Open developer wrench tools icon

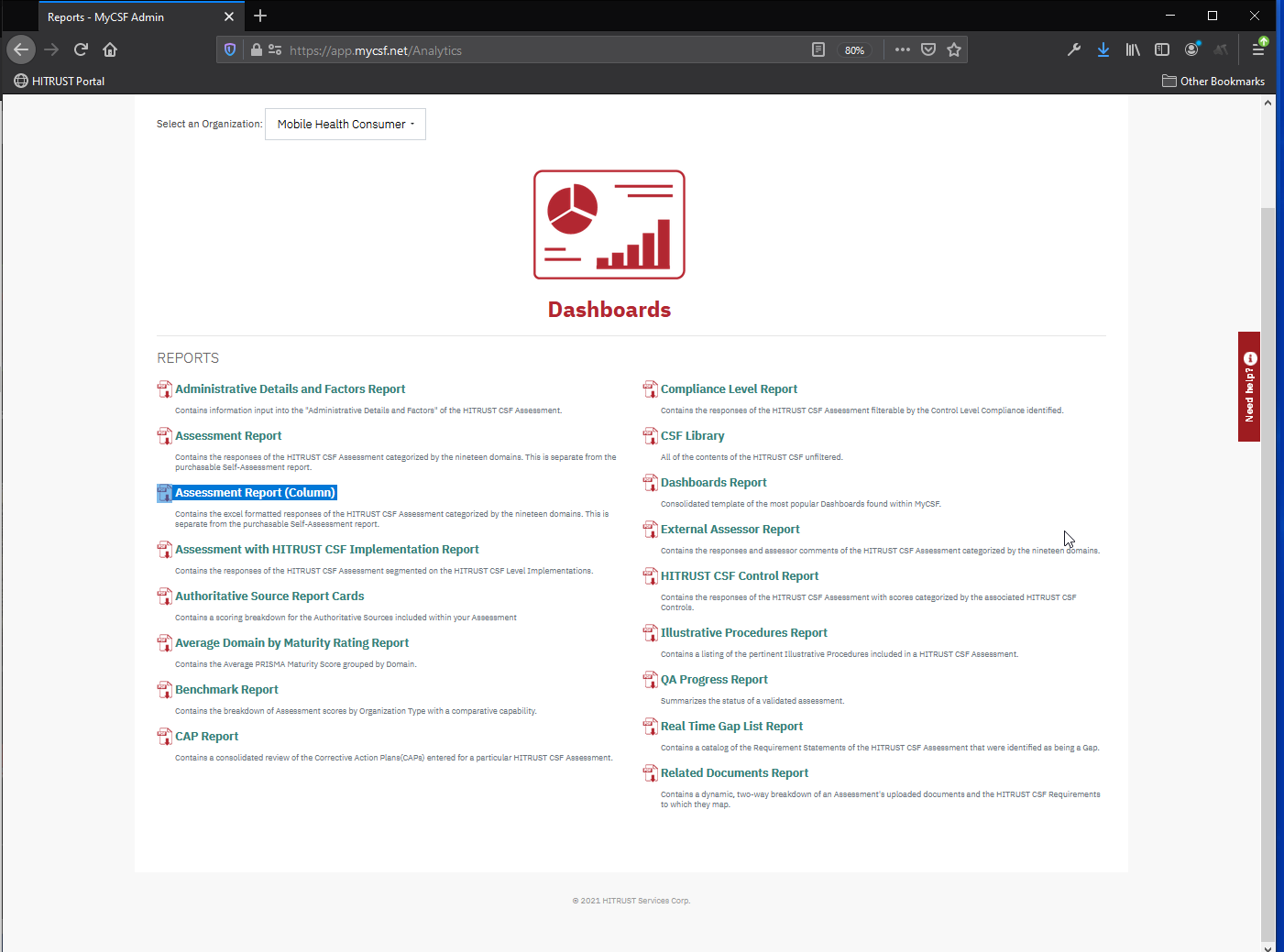click(x=1074, y=49)
